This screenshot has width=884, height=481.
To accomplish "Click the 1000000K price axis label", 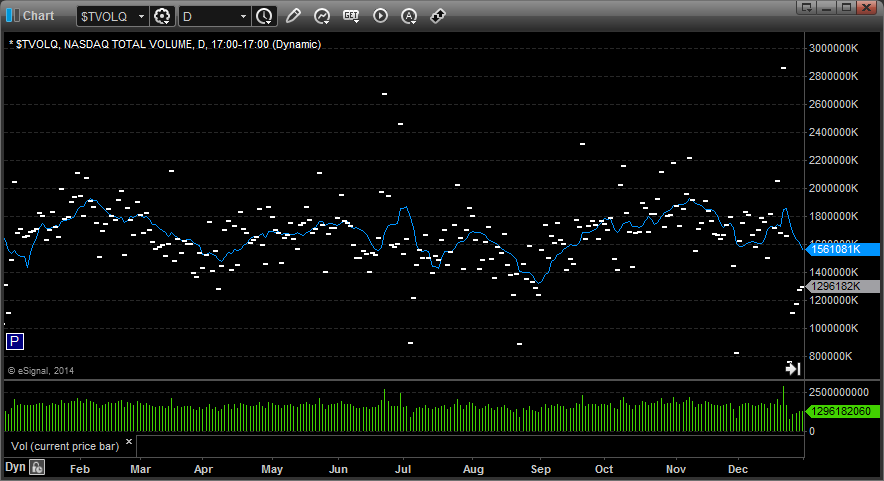I will coord(833,328).
